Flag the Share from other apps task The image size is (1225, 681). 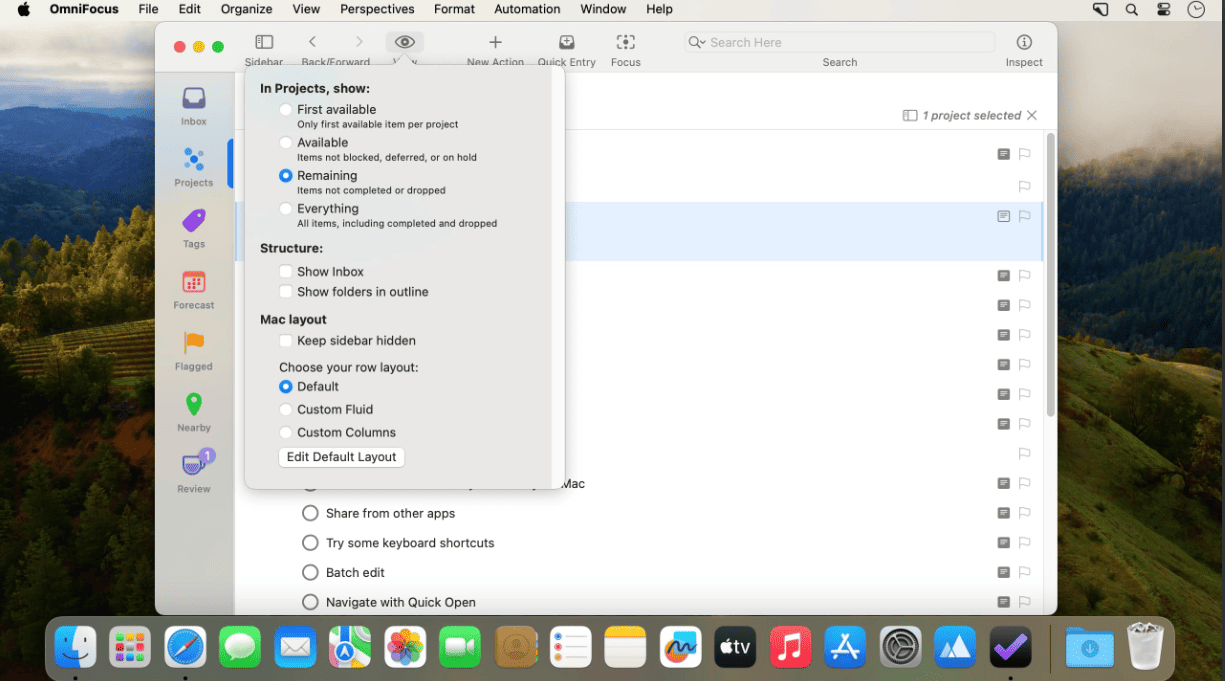[1024, 513]
